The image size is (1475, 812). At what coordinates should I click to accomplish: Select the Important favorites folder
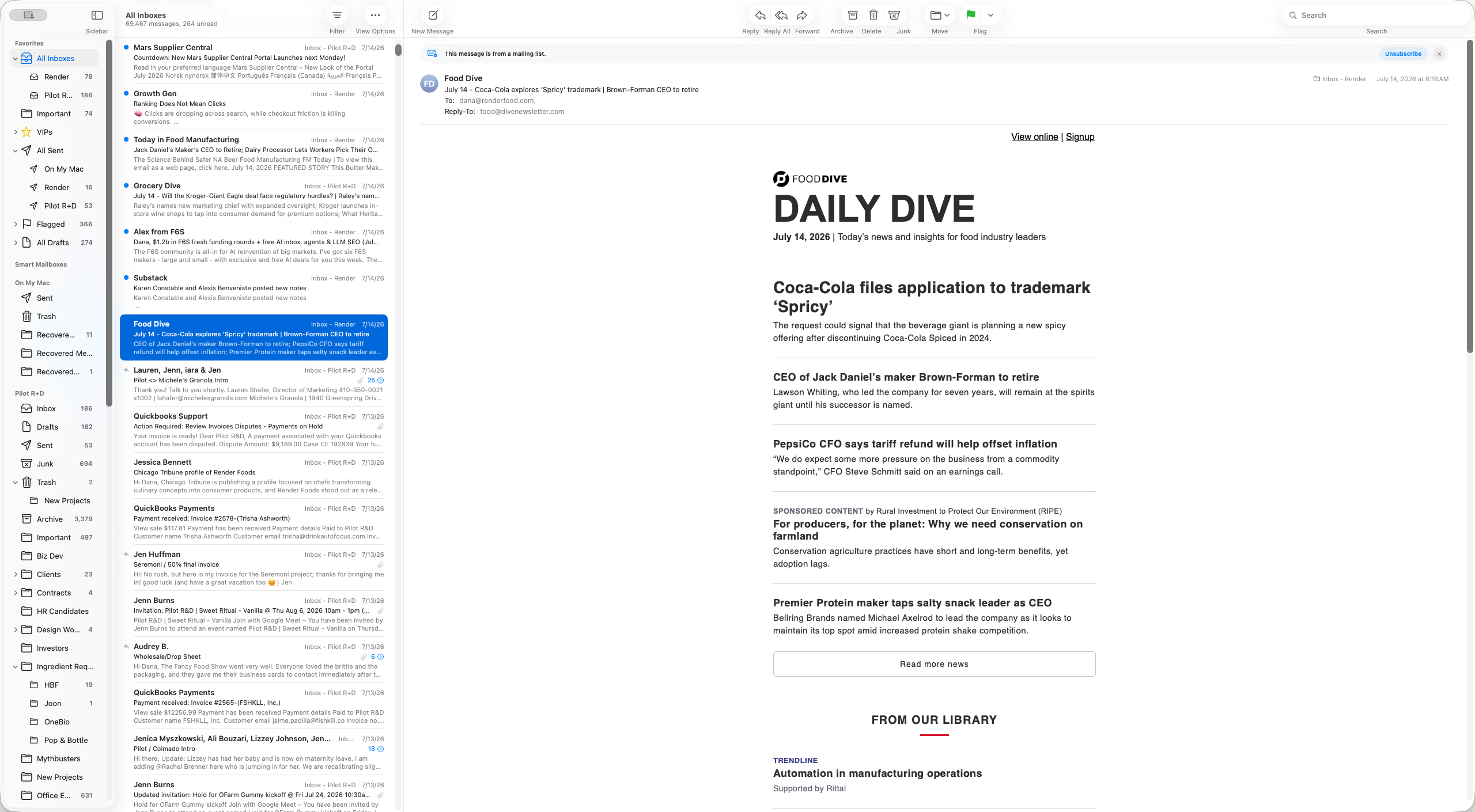tap(55, 113)
